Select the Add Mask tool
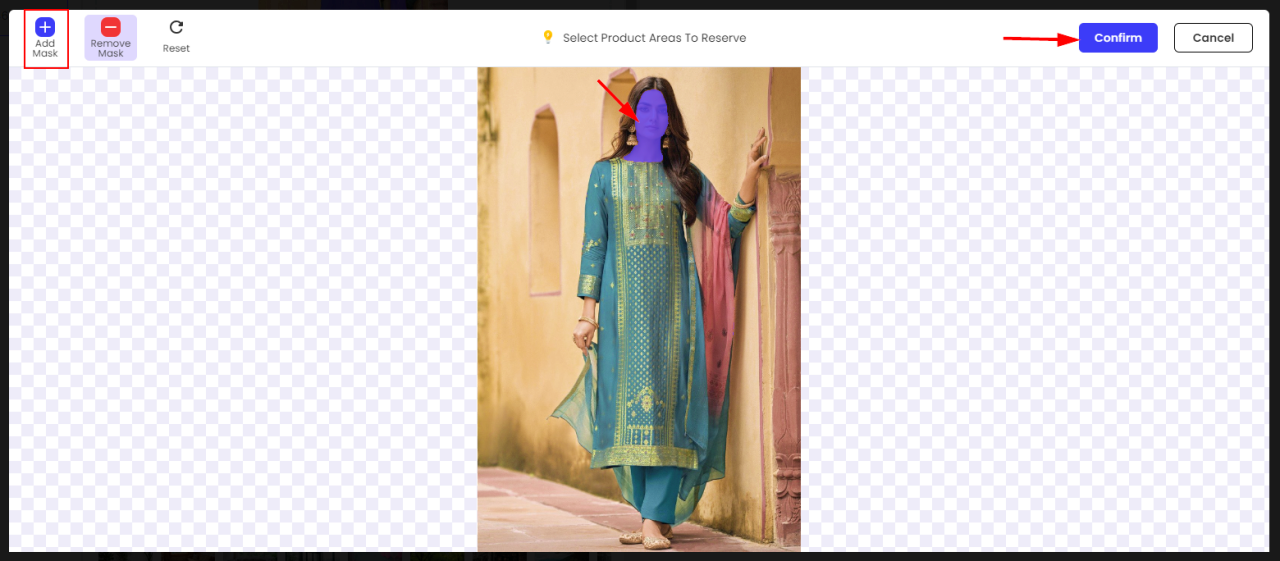The height and width of the screenshot is (561, 1280). [x=45, y=38]
